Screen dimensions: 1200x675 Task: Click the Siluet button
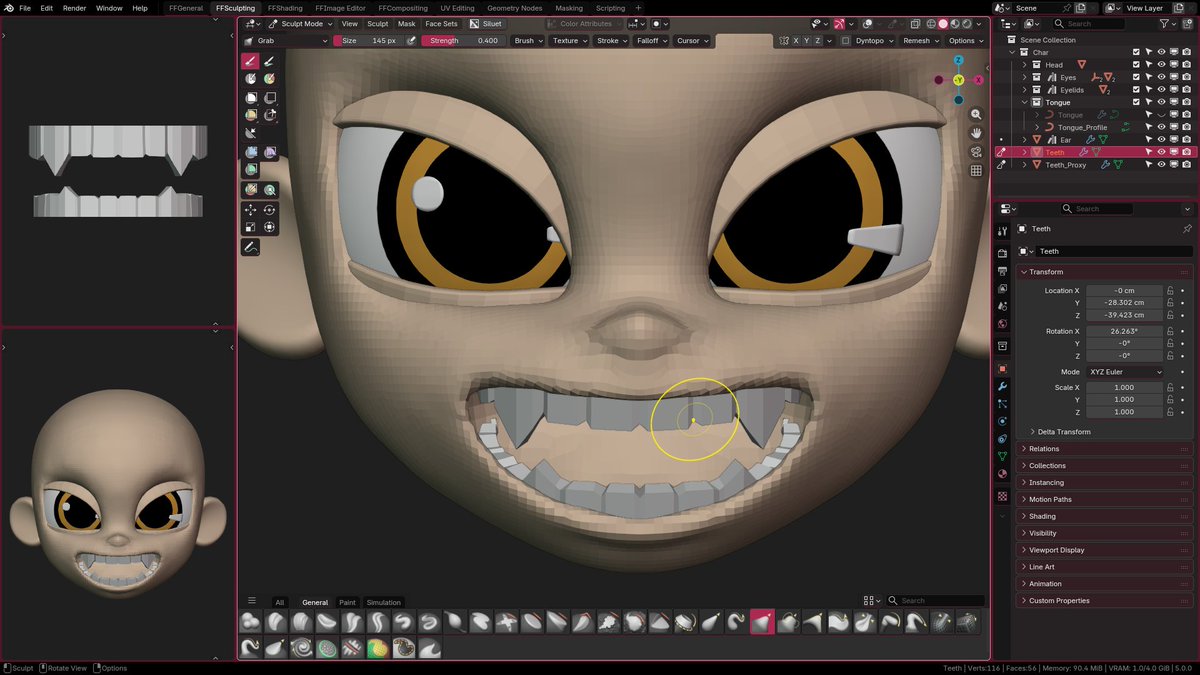[x=487, y=23]
